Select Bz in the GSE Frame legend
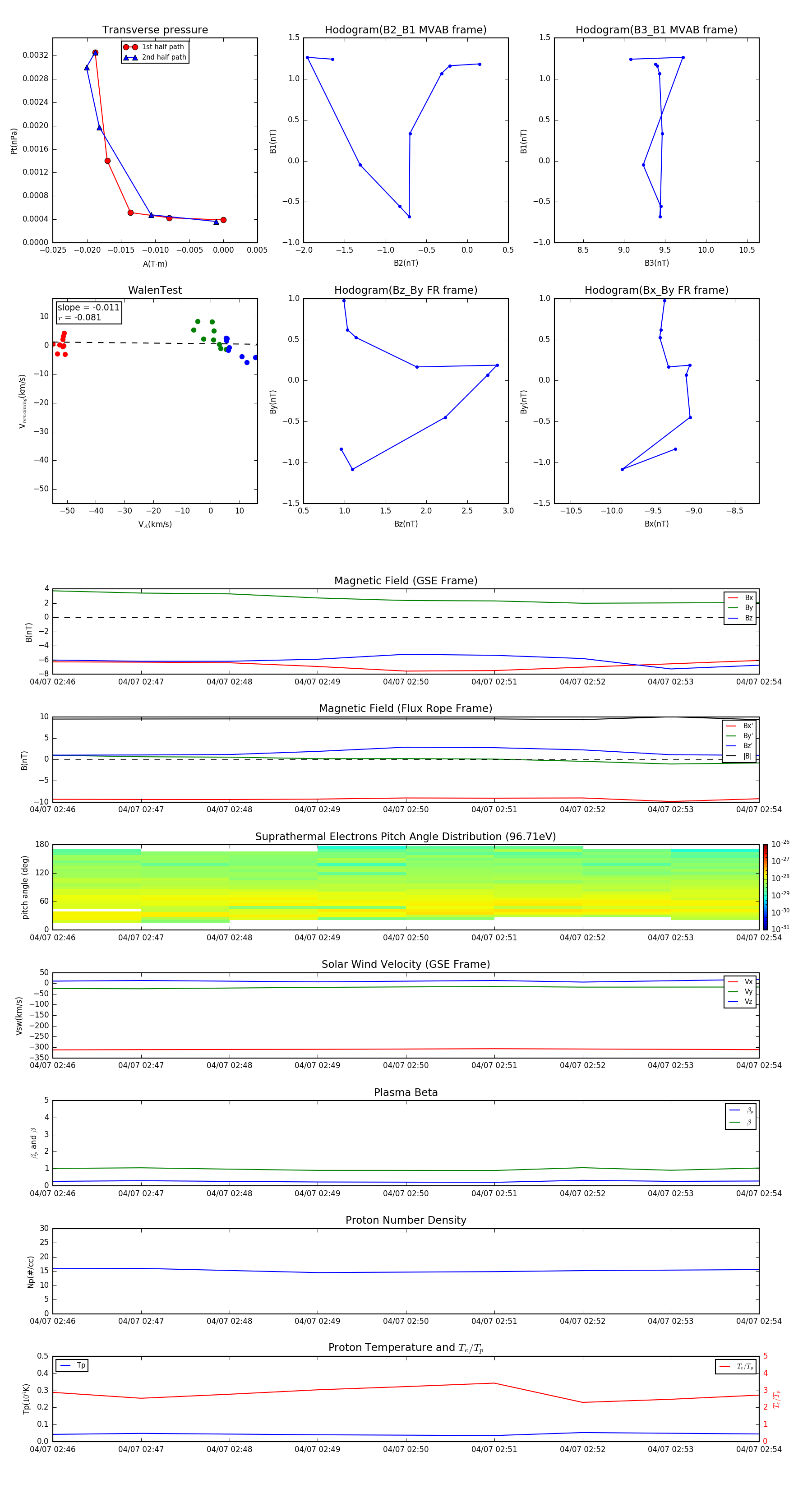The height and width of the screenshot is (1489, 812). point(740,618)
